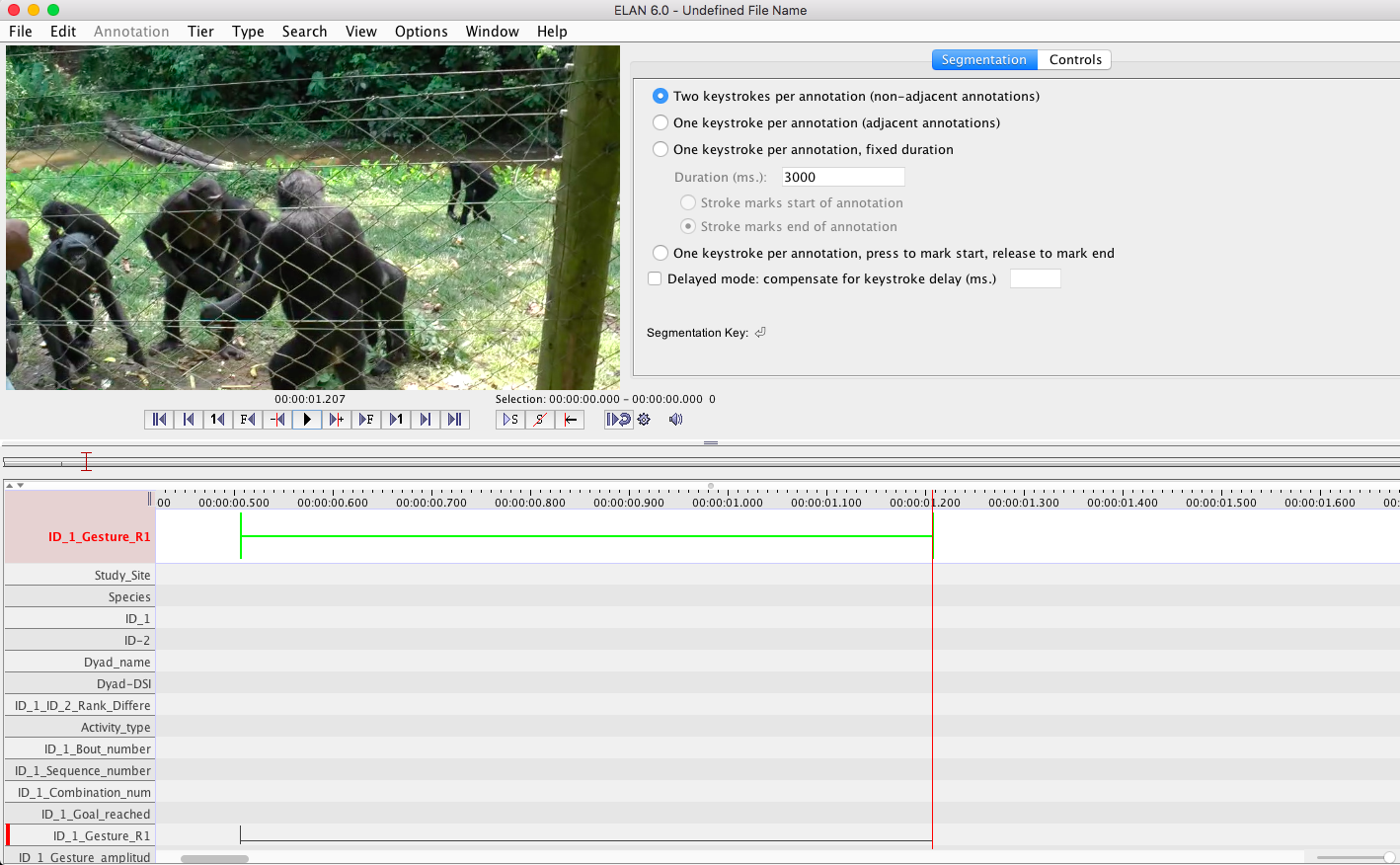Jump to the beginning of the media
This screenshot has width=1400, height=865.
point(159,420)
